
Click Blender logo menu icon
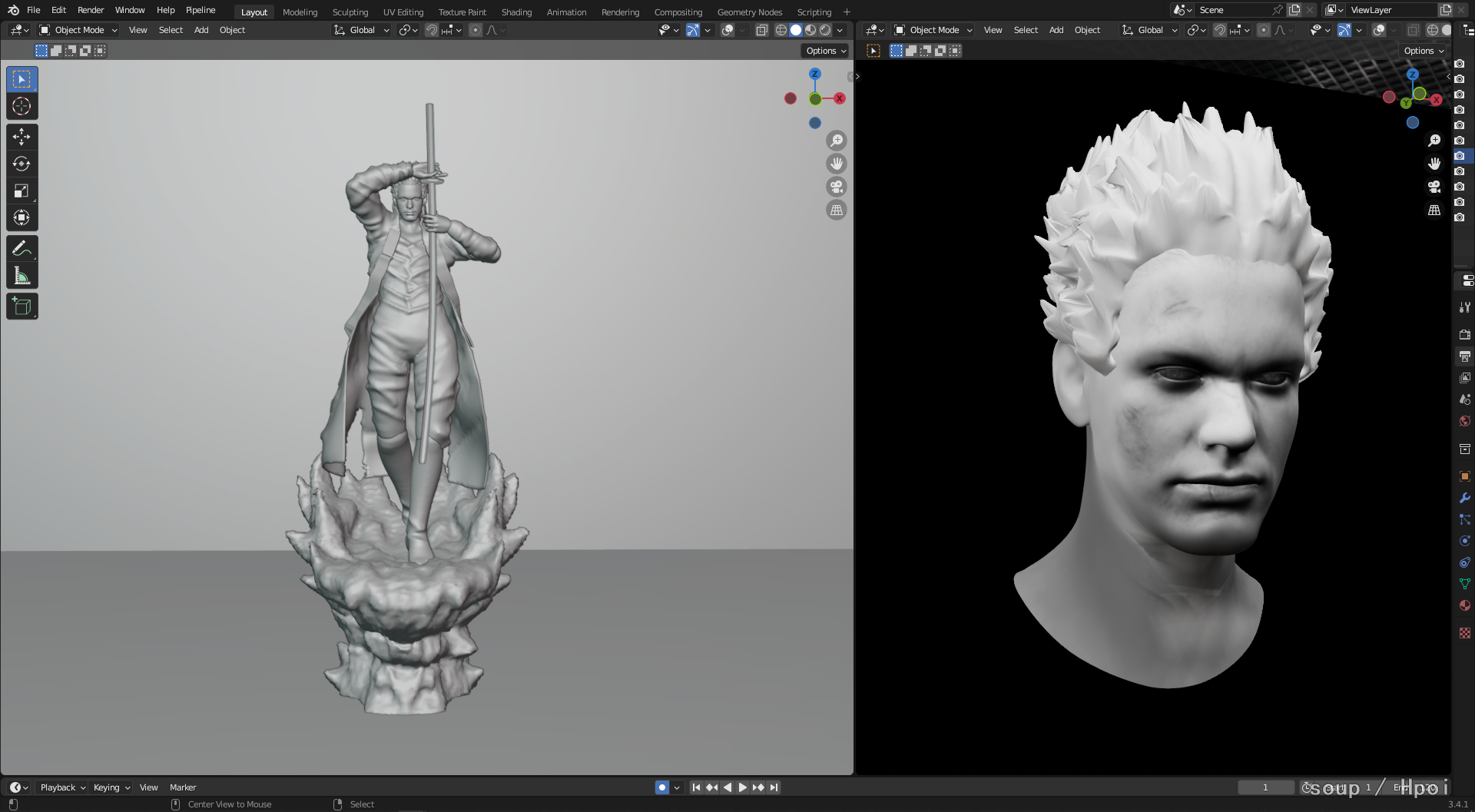[x=13, y=10]
